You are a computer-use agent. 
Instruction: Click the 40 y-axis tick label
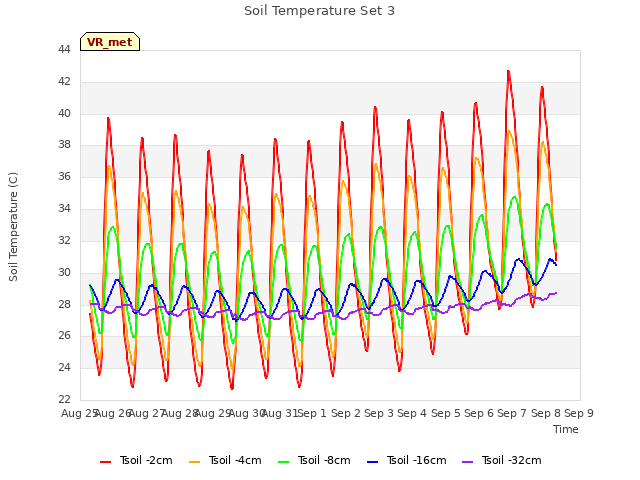64,113
